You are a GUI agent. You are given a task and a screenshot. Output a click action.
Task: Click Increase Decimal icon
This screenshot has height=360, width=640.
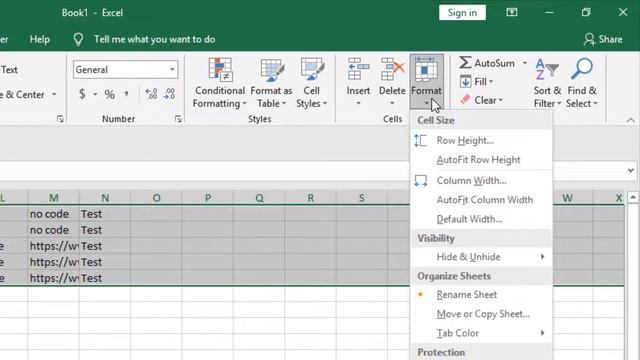(151, 94)
